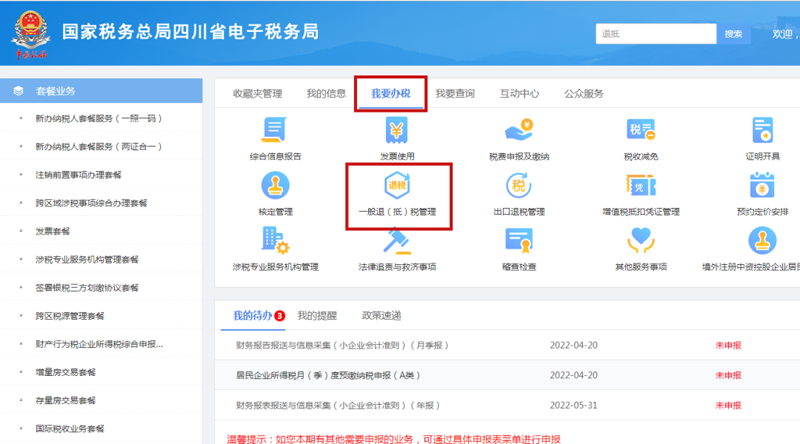This screenshot has height=444, width=800.
Task: Open 一般退（抵）税管理 icon
Action: [397, 188]
